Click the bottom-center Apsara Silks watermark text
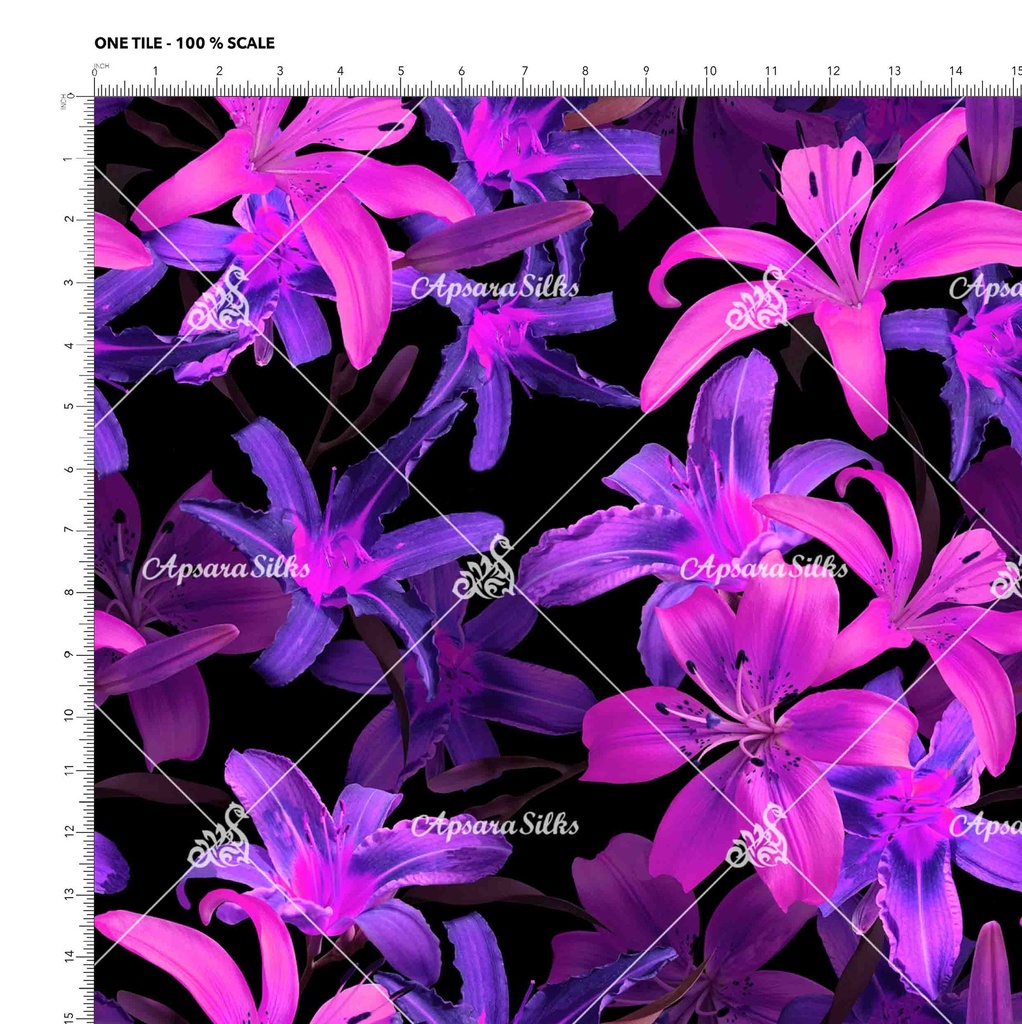 click(495, 825)
